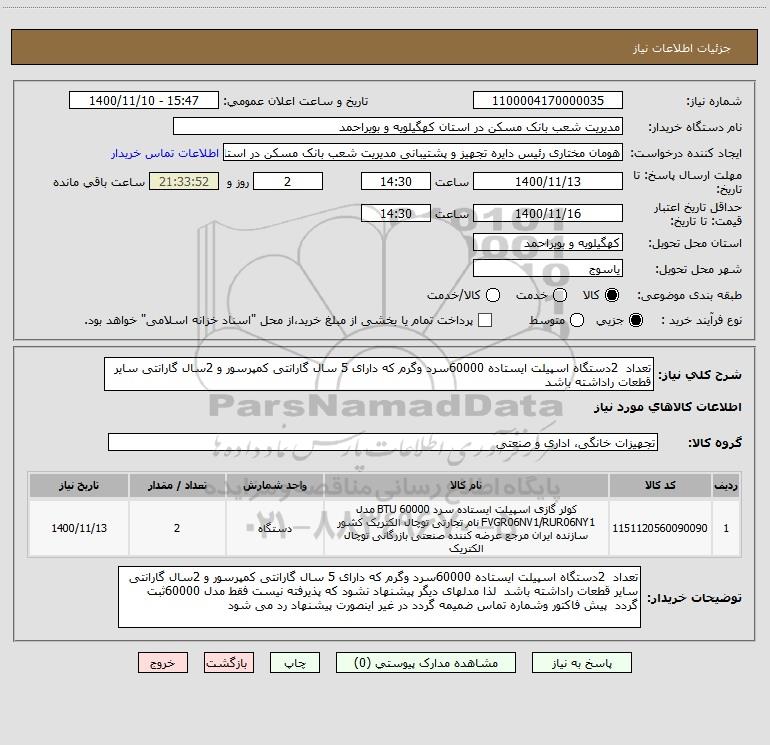Viewport: 770px width, 745px height.
Task: Click the buyer organization name field
Action: tap(398, 127)
